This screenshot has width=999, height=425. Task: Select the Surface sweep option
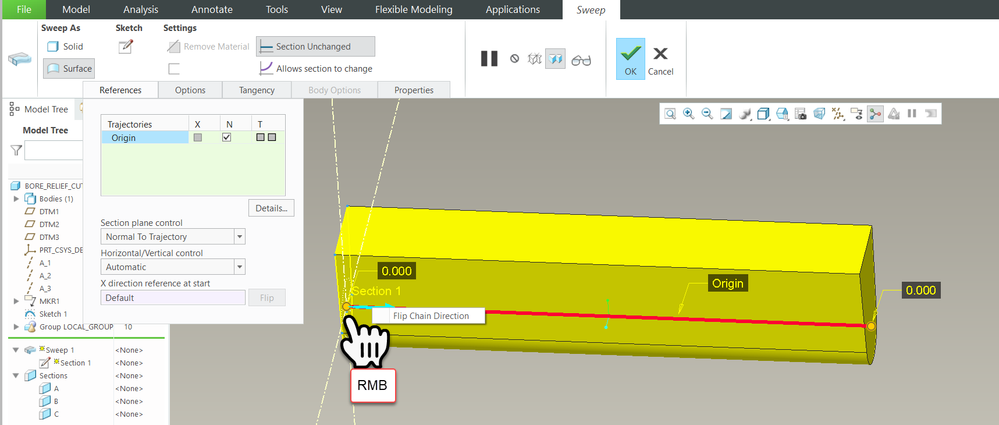[69, 69]
